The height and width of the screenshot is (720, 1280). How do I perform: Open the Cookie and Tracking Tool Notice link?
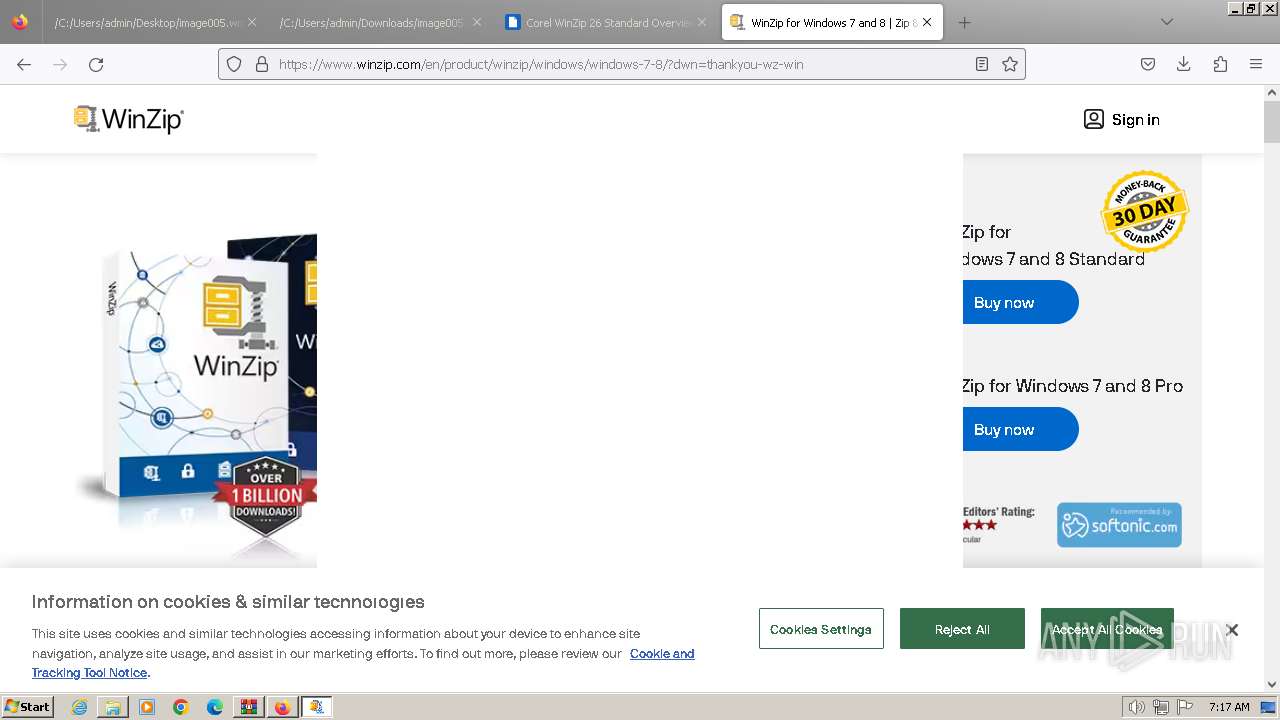(x=363, y=663)
